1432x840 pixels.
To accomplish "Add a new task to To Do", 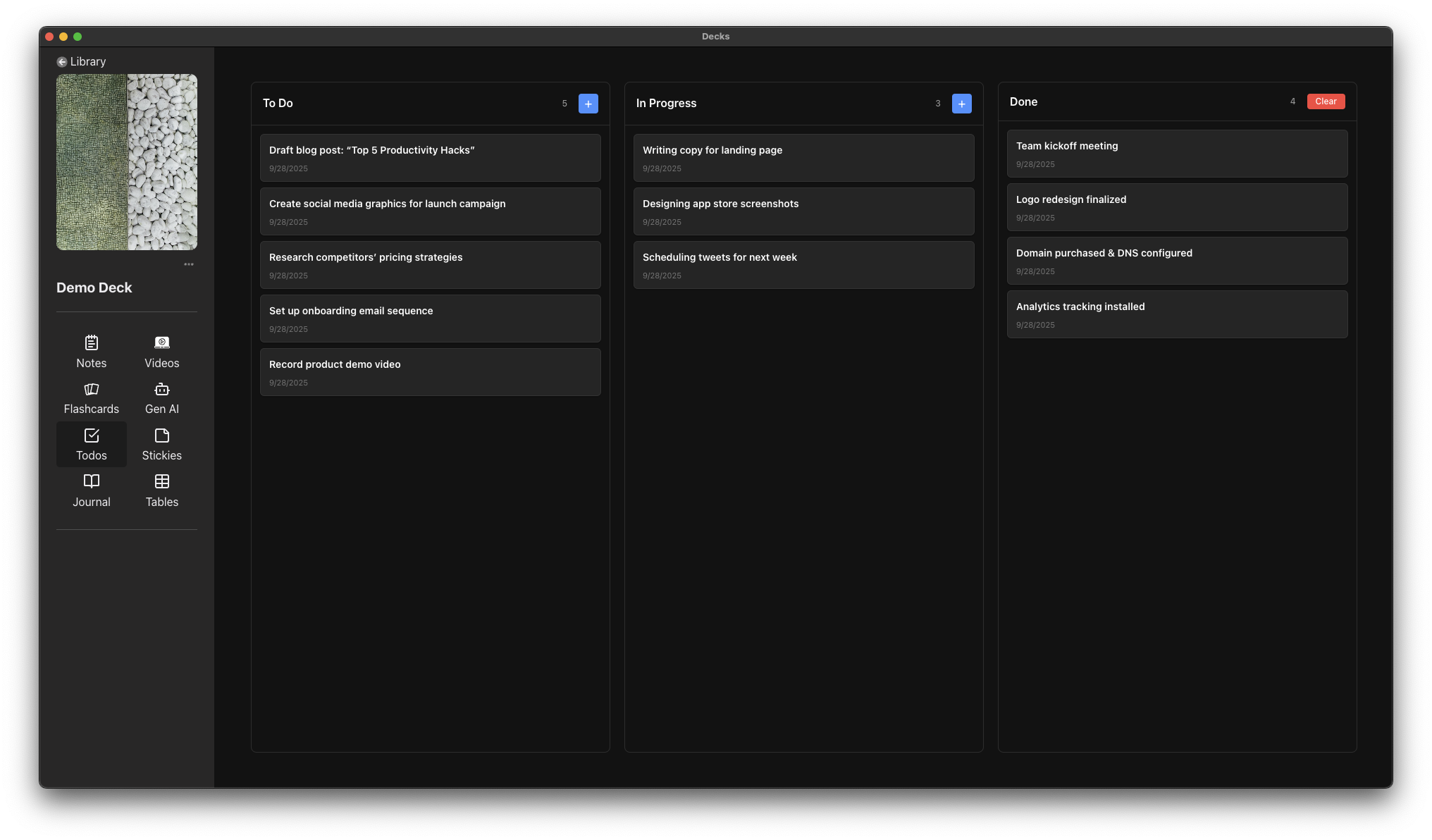I will click(x=588, y=104).
